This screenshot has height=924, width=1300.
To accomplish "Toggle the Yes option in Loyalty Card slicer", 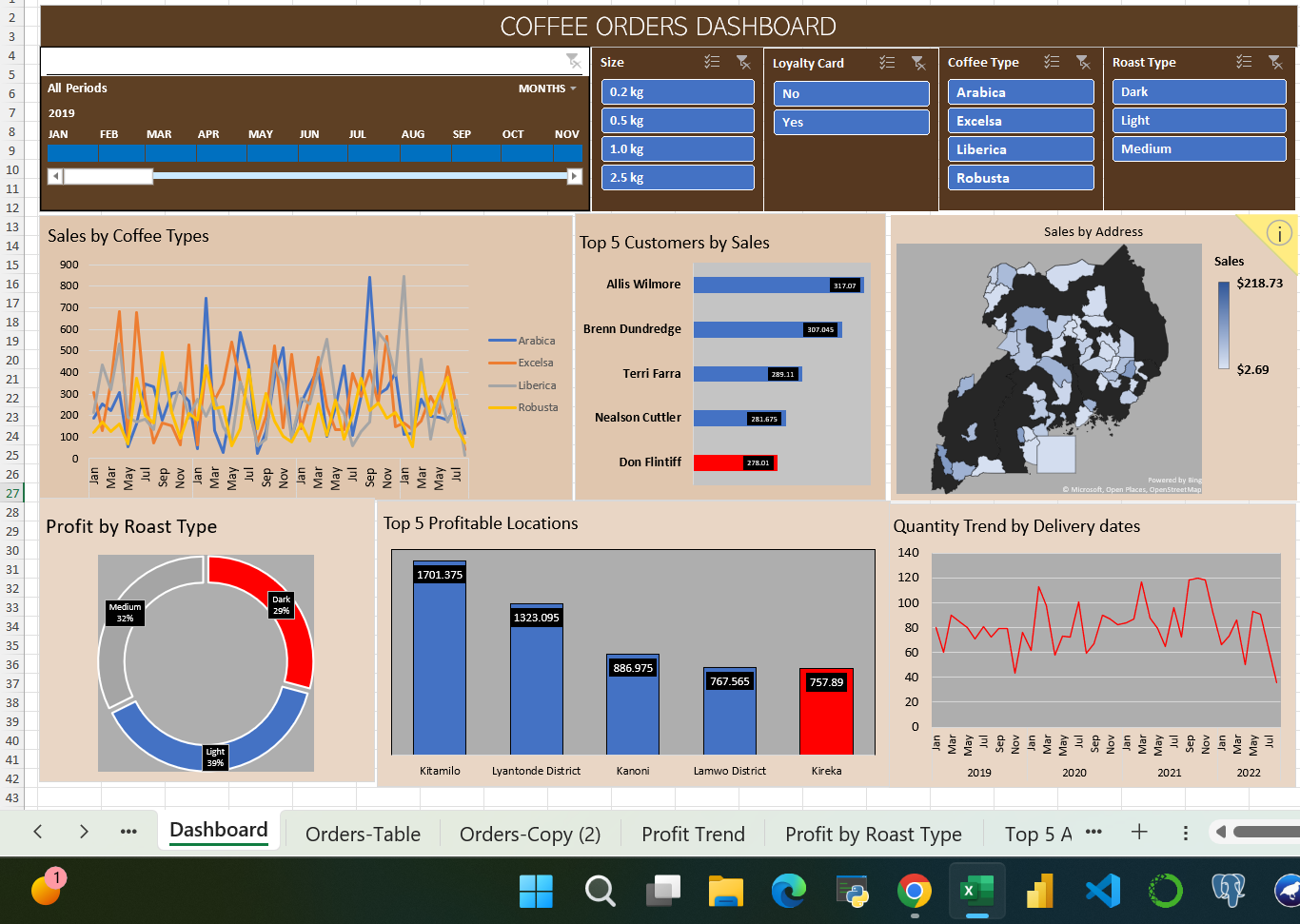I will 851,122.
